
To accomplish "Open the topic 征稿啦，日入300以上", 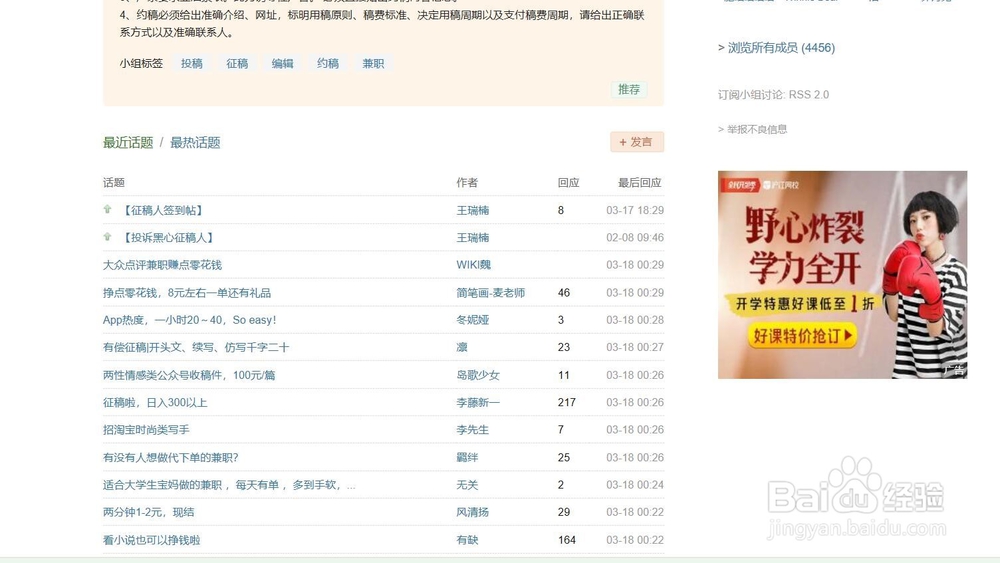I will coord(155,402).
